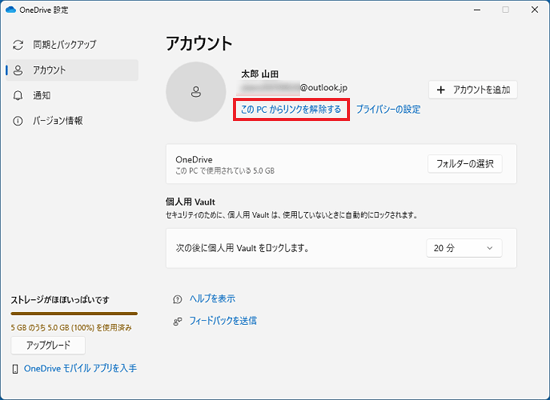Click the info icon for バージョン情報

coord(18,121)
